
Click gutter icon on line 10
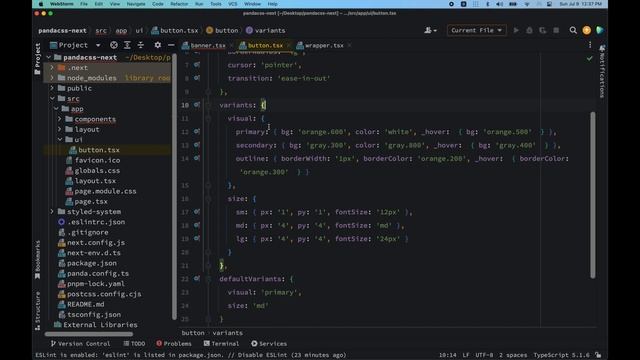click(x=197, y=104)
